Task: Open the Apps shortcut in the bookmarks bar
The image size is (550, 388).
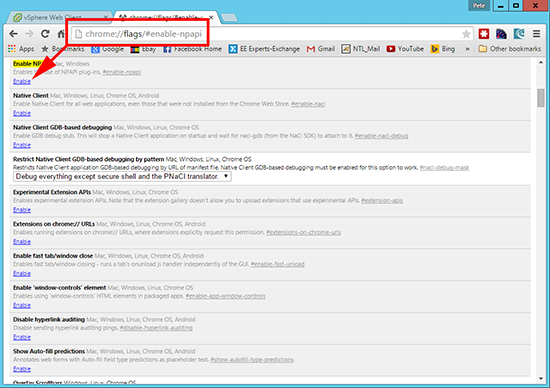Action: [x=21, y=49]
